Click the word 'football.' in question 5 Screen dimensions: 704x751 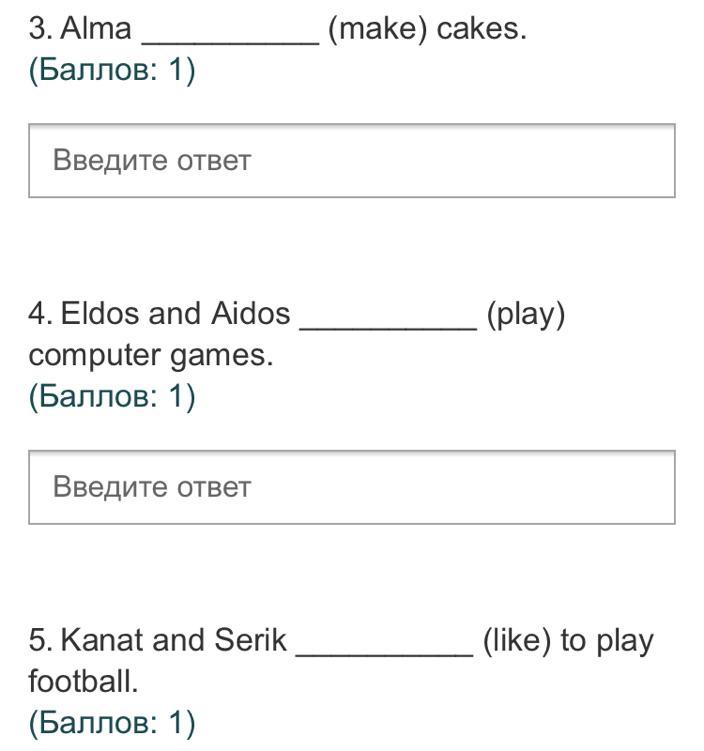tap(83, 682)
